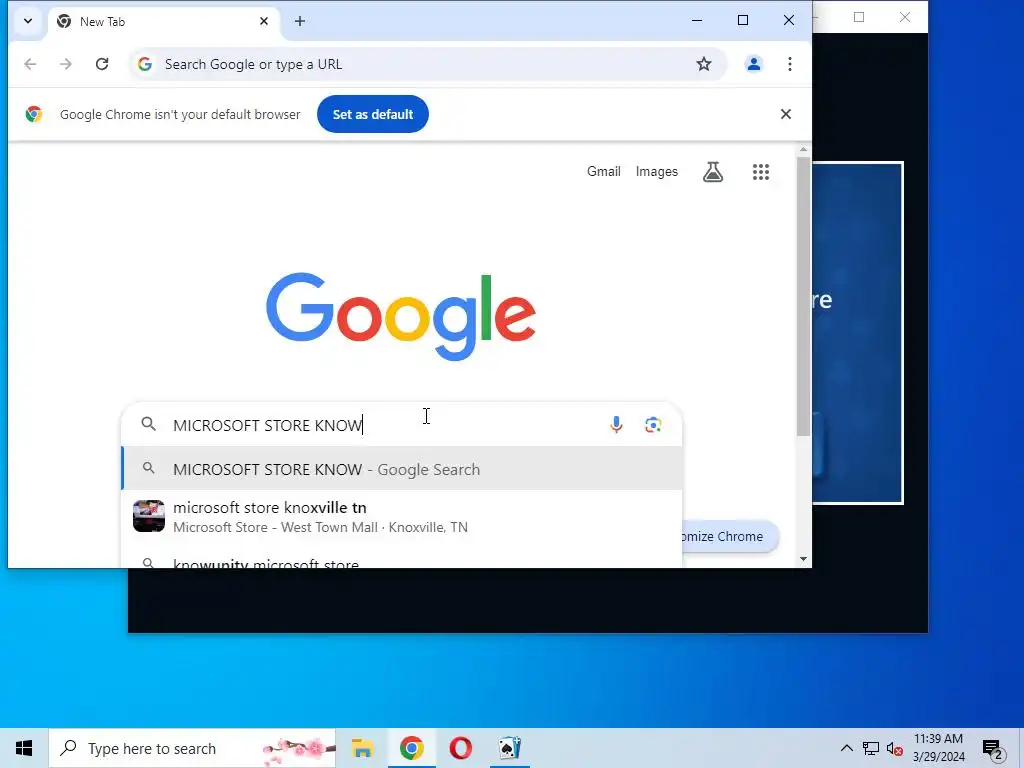The image size is (1024, 768).
Task: Click the muted volume tray icon
Action: point(895,748)
